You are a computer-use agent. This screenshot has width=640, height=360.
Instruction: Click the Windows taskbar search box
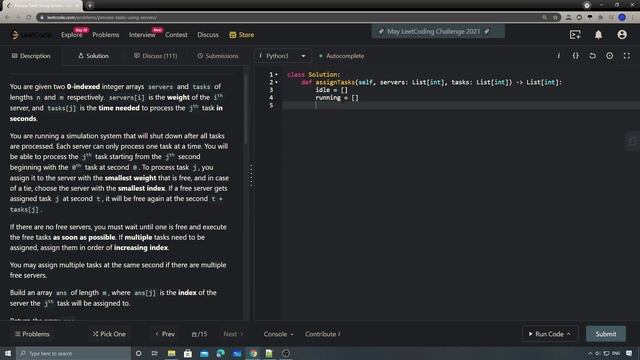[73, 353]
